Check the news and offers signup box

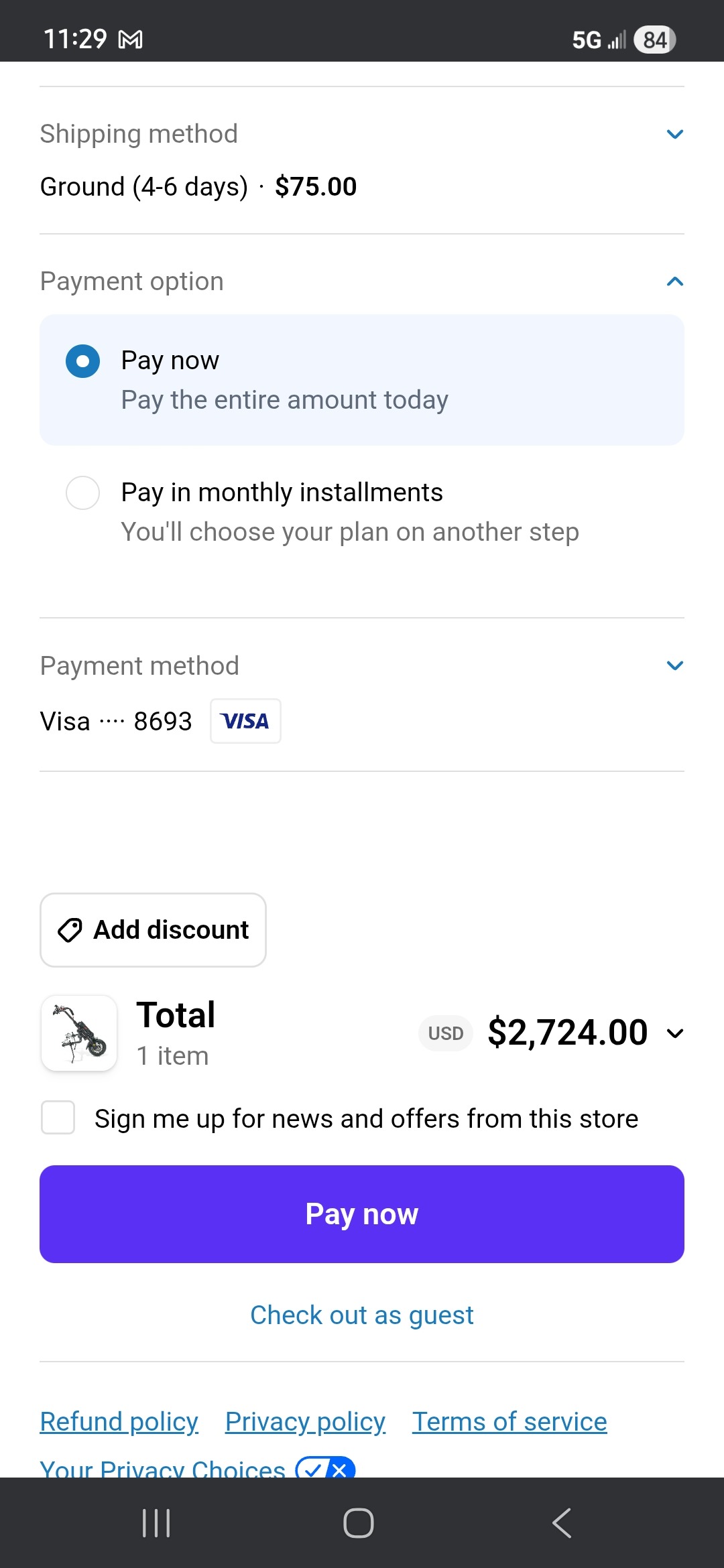pos(58,1117)
